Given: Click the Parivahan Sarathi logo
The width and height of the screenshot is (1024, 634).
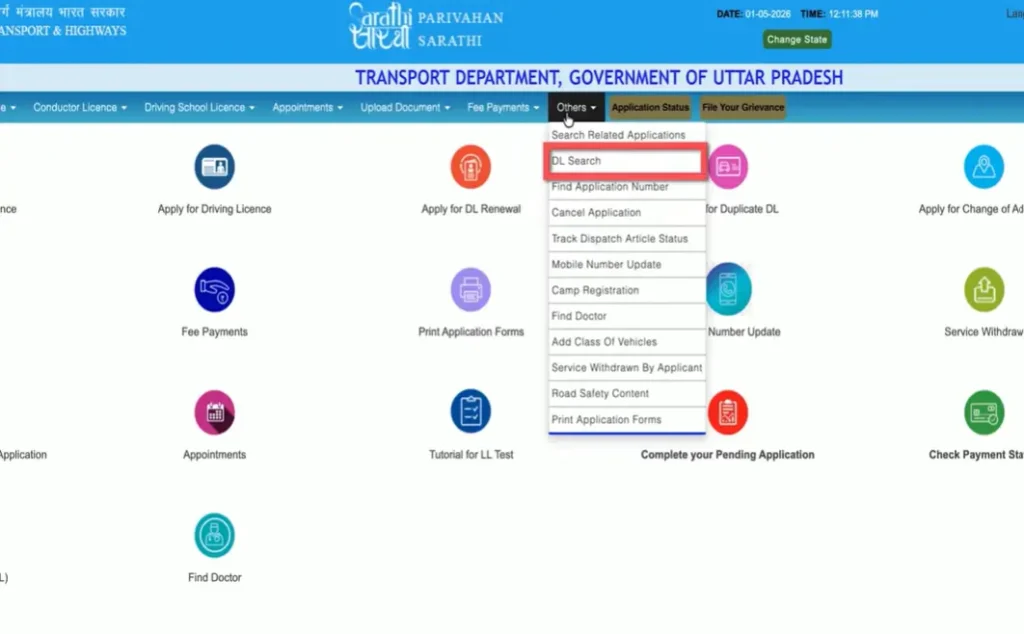Looking at the screenshot, I should click(426, 26).
